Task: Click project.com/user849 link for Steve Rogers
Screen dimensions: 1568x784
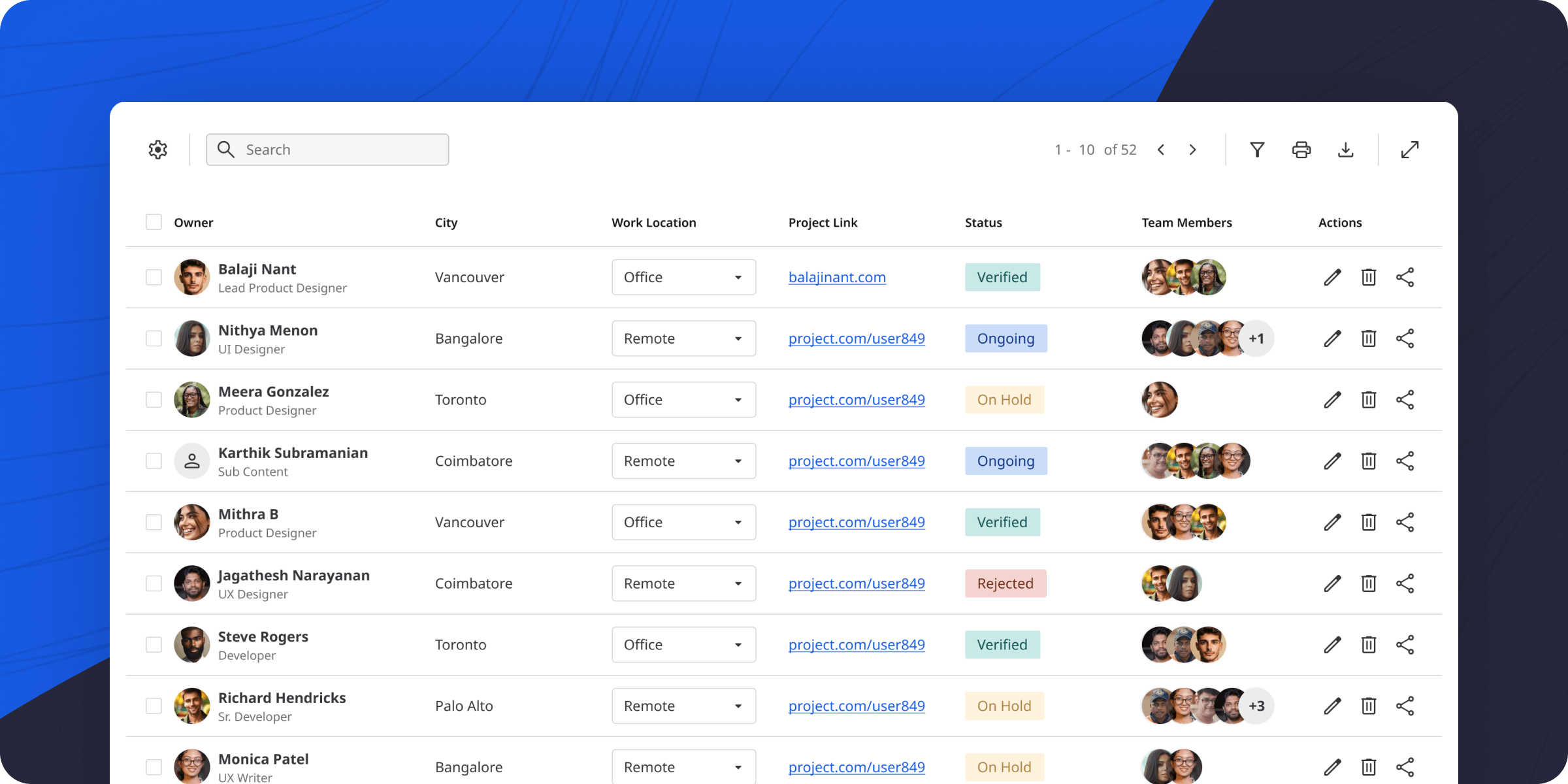Action: point(856,644)
